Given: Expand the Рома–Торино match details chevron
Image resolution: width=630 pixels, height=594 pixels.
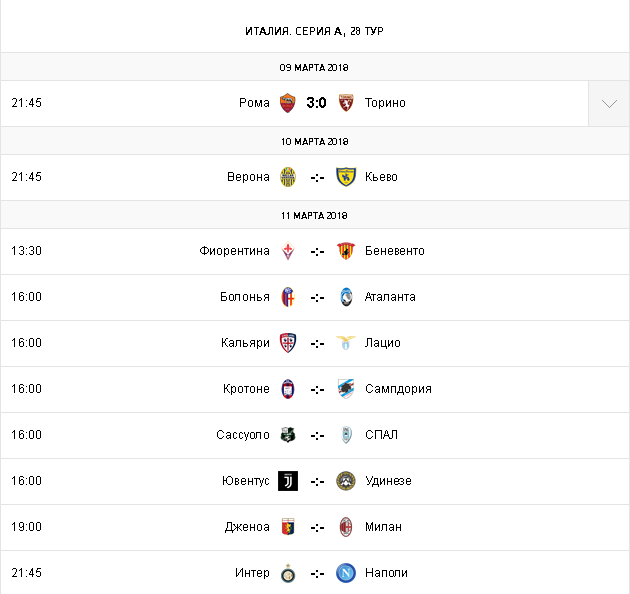Looking at the screenshot, I should [x=609, y=103].
